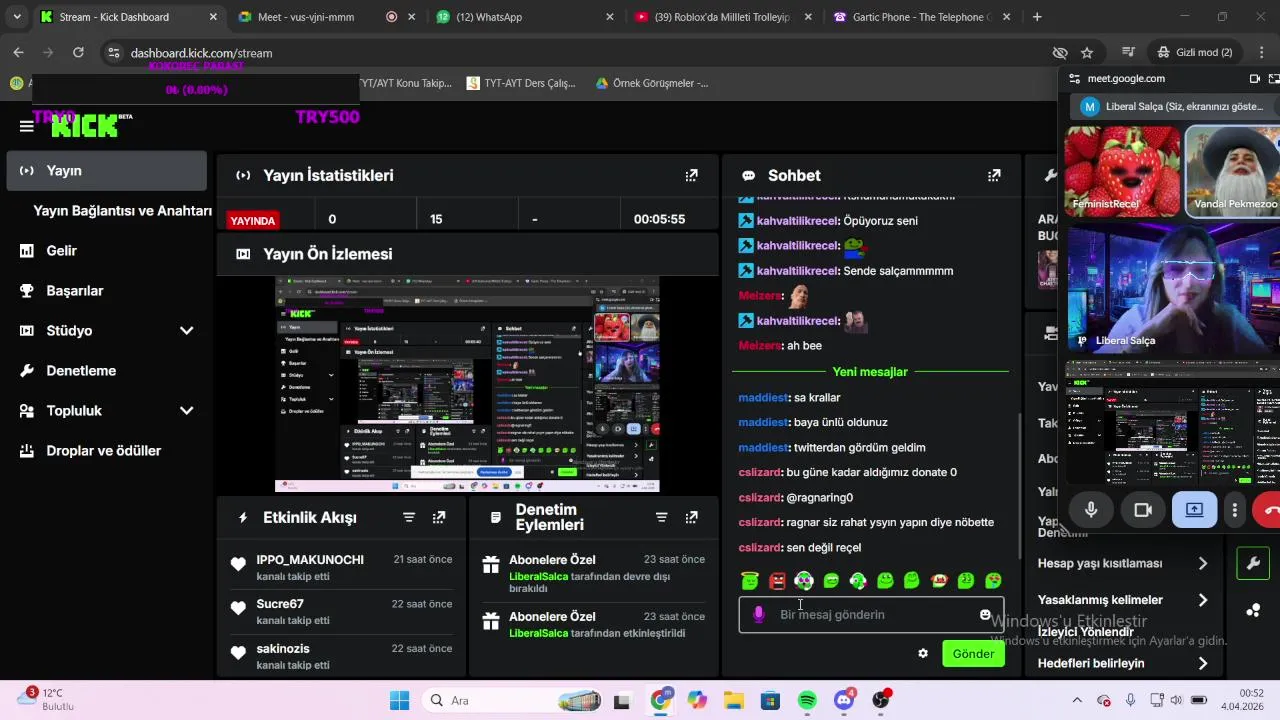The image size is (1280, 720).
Task: Open more options in Meet window
Action: 1235,510
